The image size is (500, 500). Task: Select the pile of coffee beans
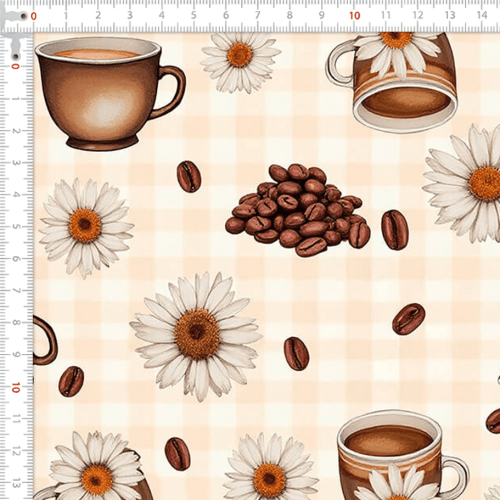point(298,210)
